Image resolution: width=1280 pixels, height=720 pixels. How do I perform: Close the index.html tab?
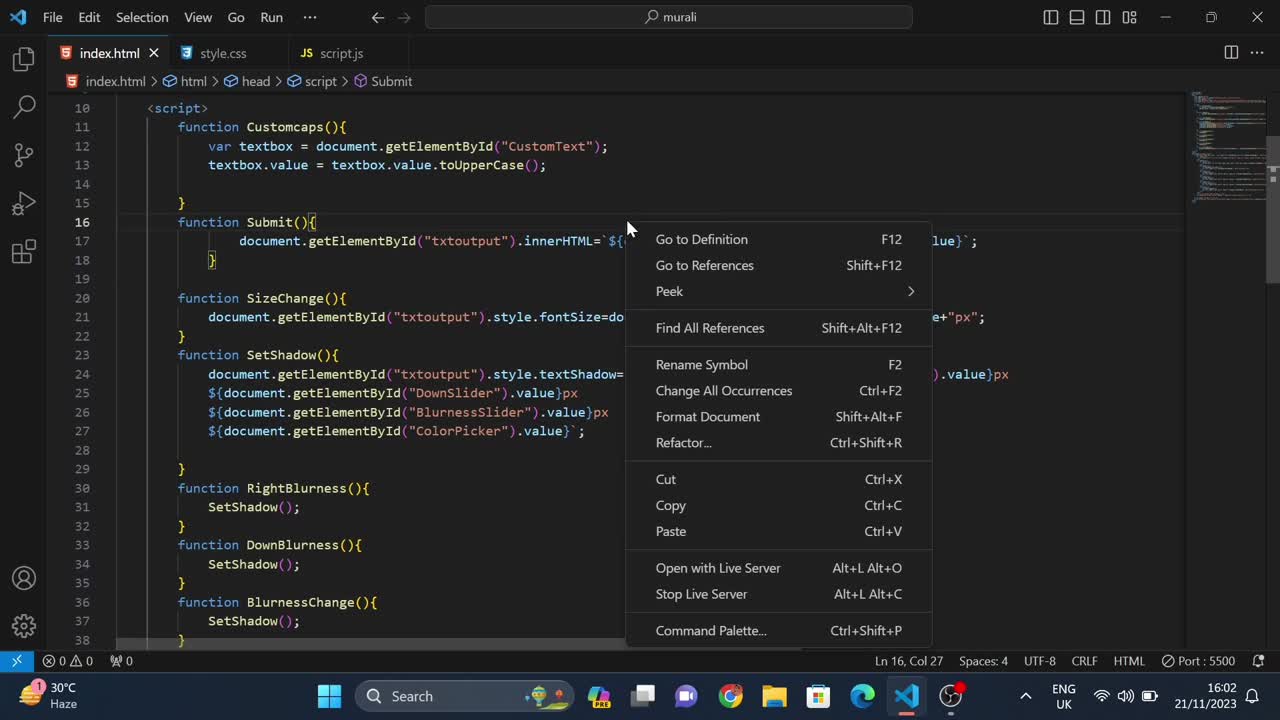[153, 53]
